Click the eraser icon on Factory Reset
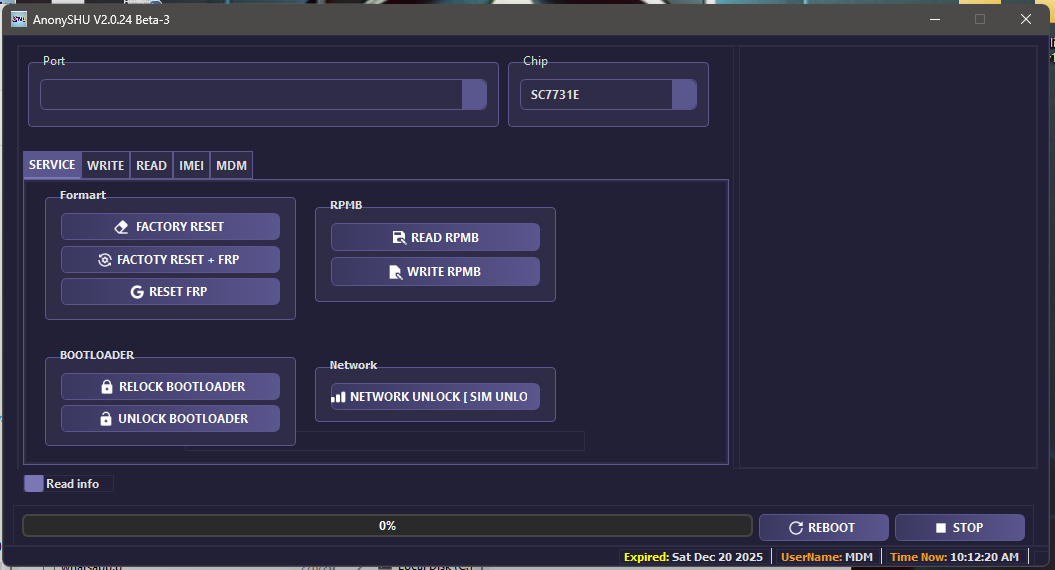The width and height of the screenshot is (1055, 570). tap(122, 227)
